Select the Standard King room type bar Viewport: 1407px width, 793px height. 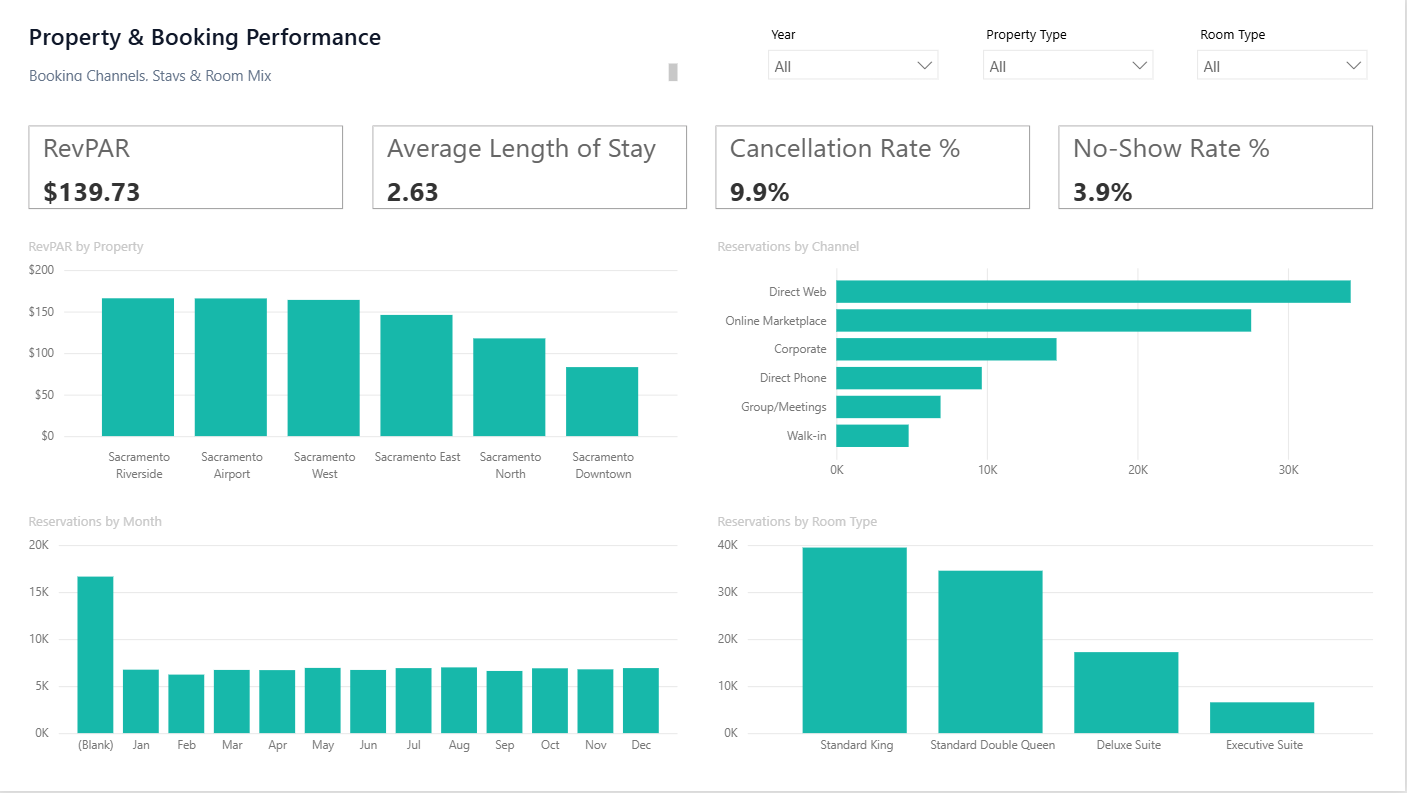(855, 640)
